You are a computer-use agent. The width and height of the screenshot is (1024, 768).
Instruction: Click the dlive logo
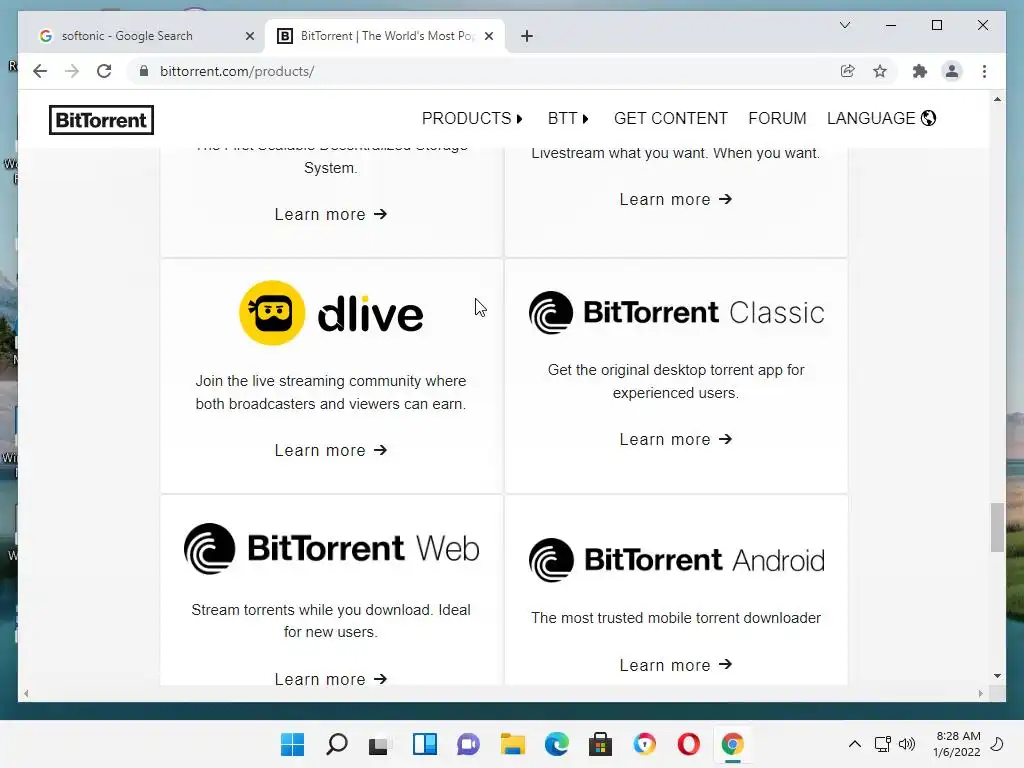(331, 313)
